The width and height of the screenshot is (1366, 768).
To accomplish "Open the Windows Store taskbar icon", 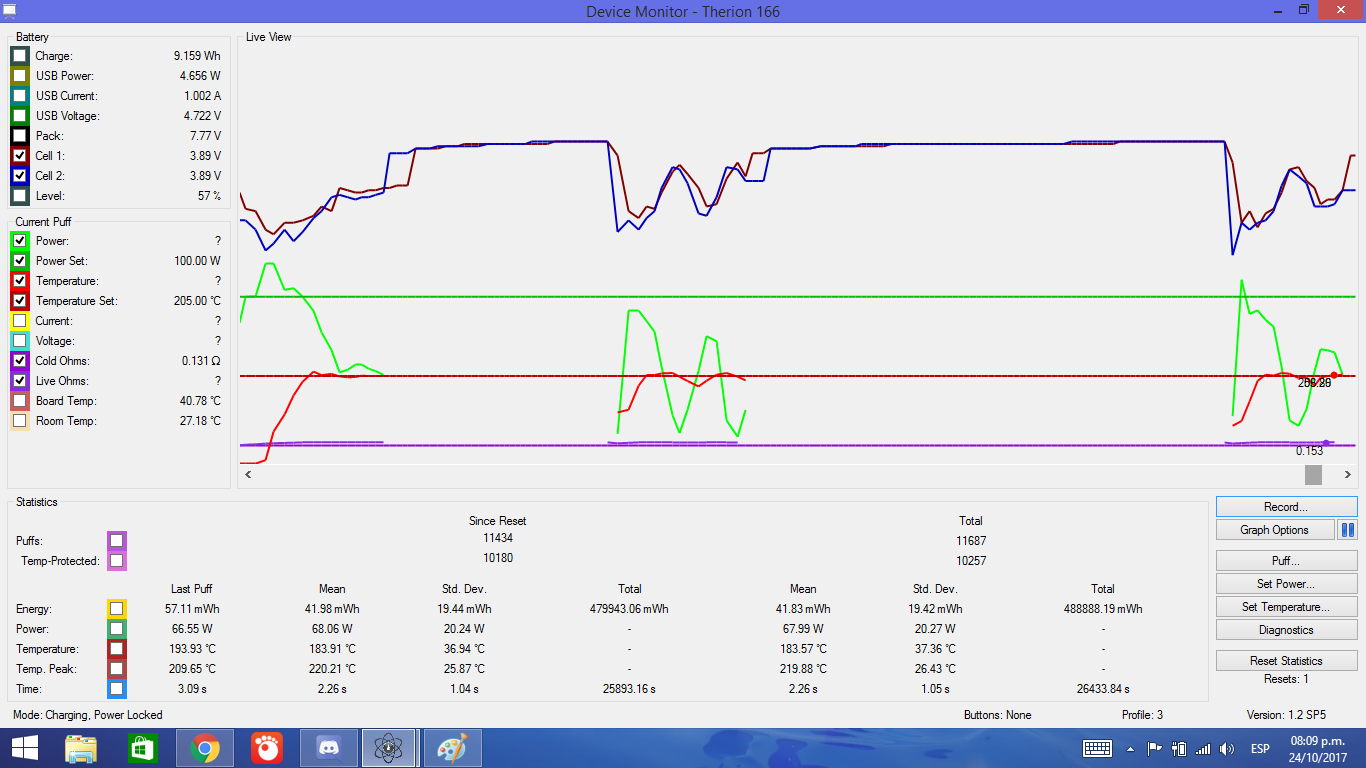I will pyautogui.click(x=143, y=748).
